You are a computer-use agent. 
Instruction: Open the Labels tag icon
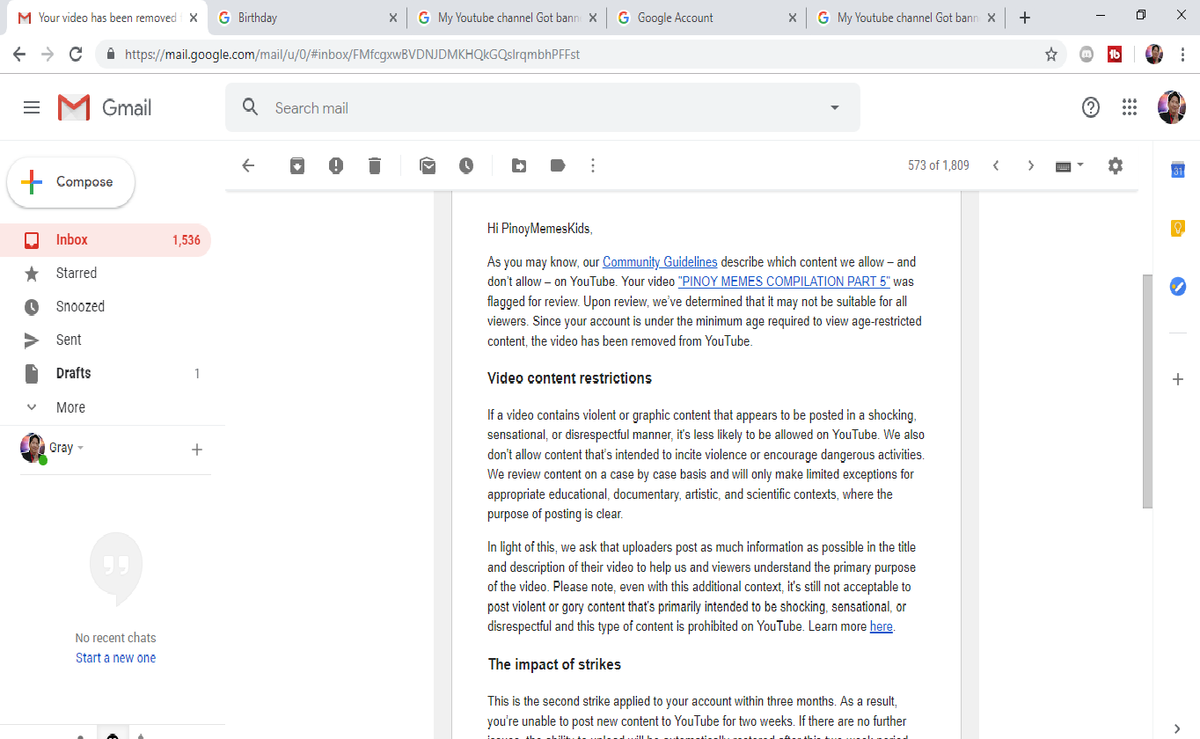coord(558,166)
